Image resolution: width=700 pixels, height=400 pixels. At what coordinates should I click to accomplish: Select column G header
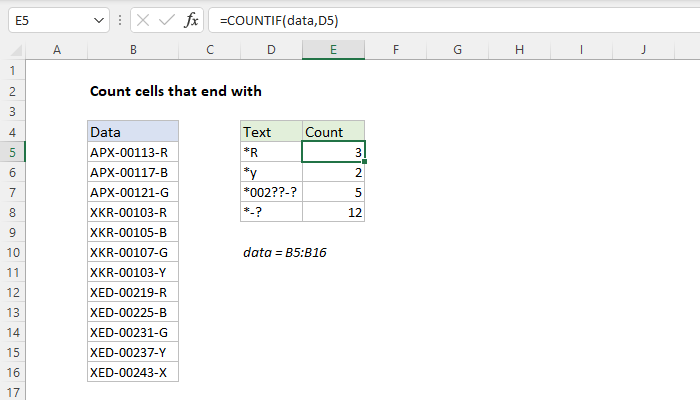tap(458, 50)
